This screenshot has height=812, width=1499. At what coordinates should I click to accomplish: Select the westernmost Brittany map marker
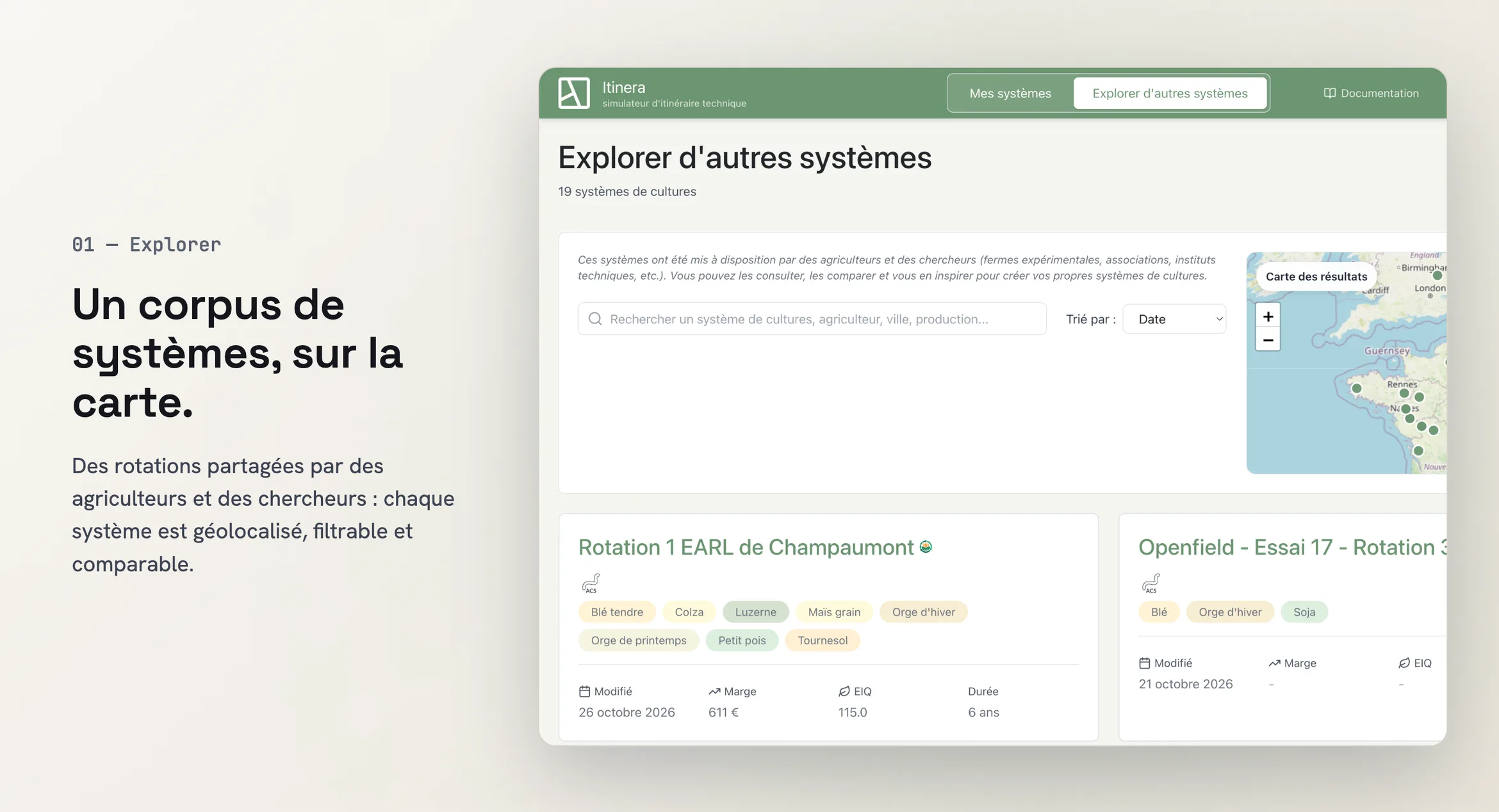[1356, 388]
